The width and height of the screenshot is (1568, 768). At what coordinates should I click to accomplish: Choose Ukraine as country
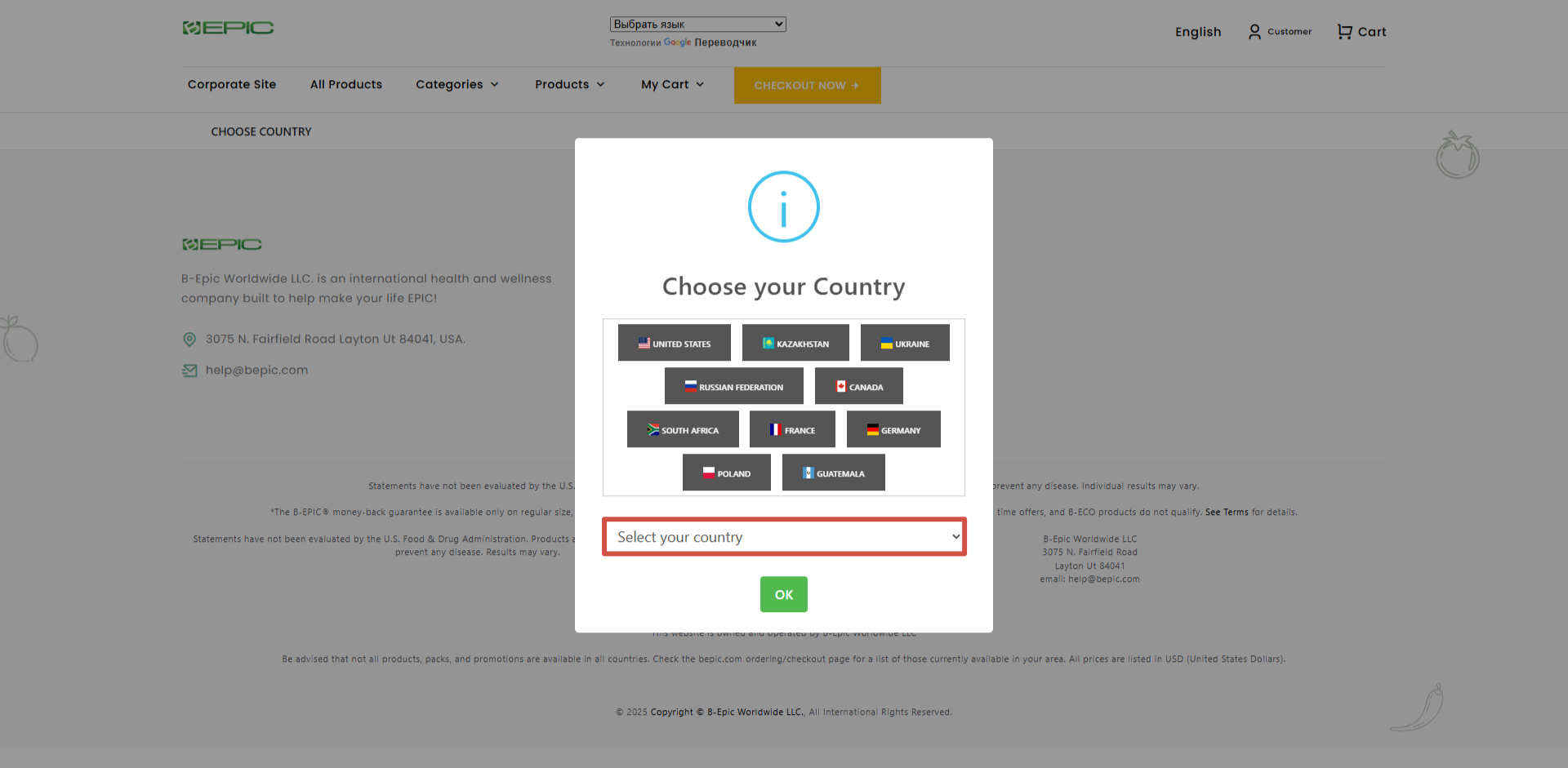pos(905,343)
